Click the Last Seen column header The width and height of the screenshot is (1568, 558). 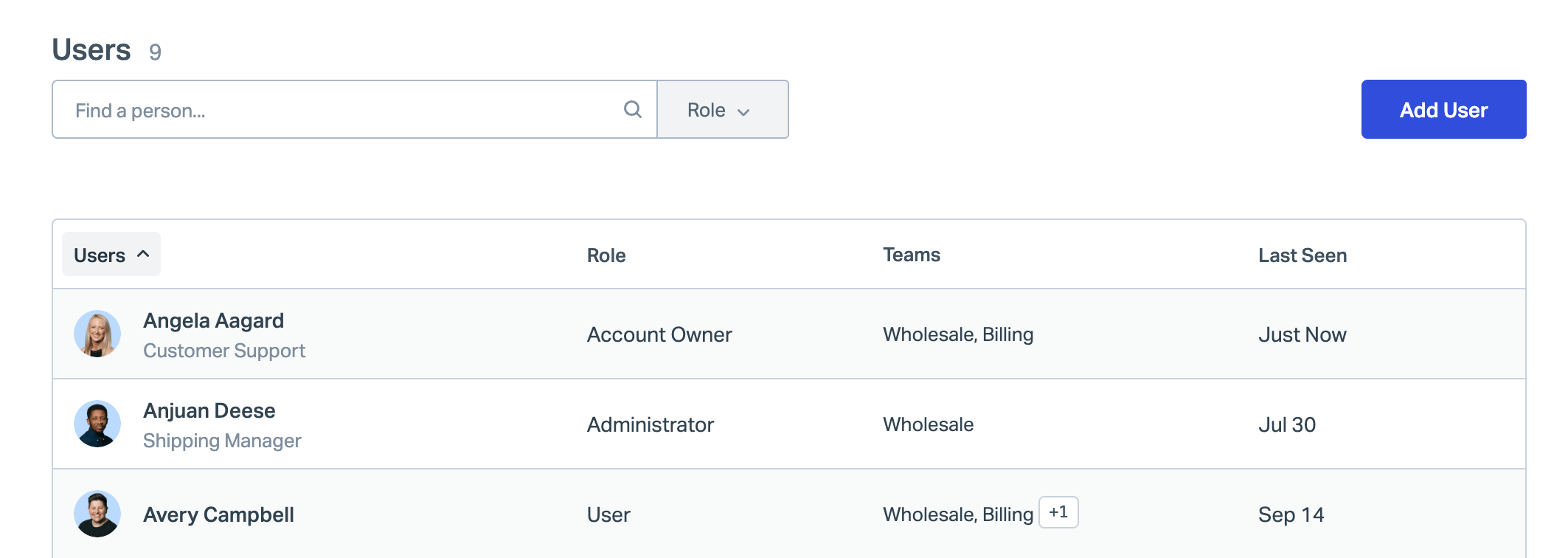coord(1302,255)
